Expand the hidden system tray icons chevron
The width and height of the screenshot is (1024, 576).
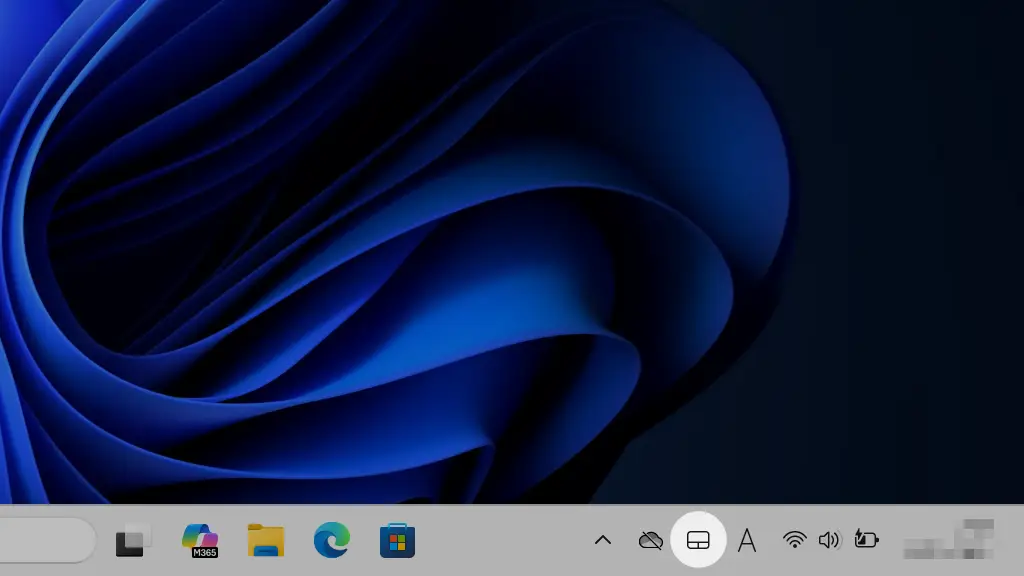[603, 541]
